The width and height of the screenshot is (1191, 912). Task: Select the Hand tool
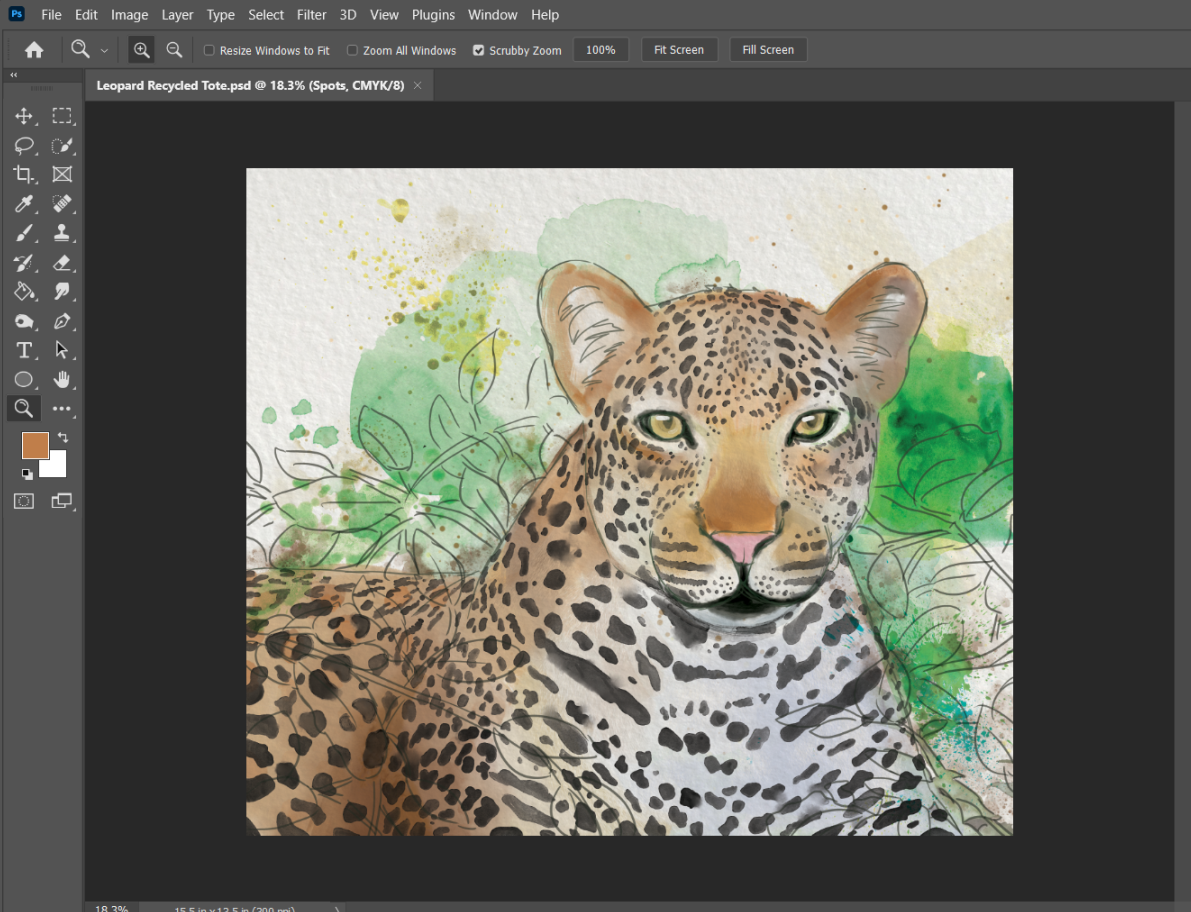pos(62,379)
